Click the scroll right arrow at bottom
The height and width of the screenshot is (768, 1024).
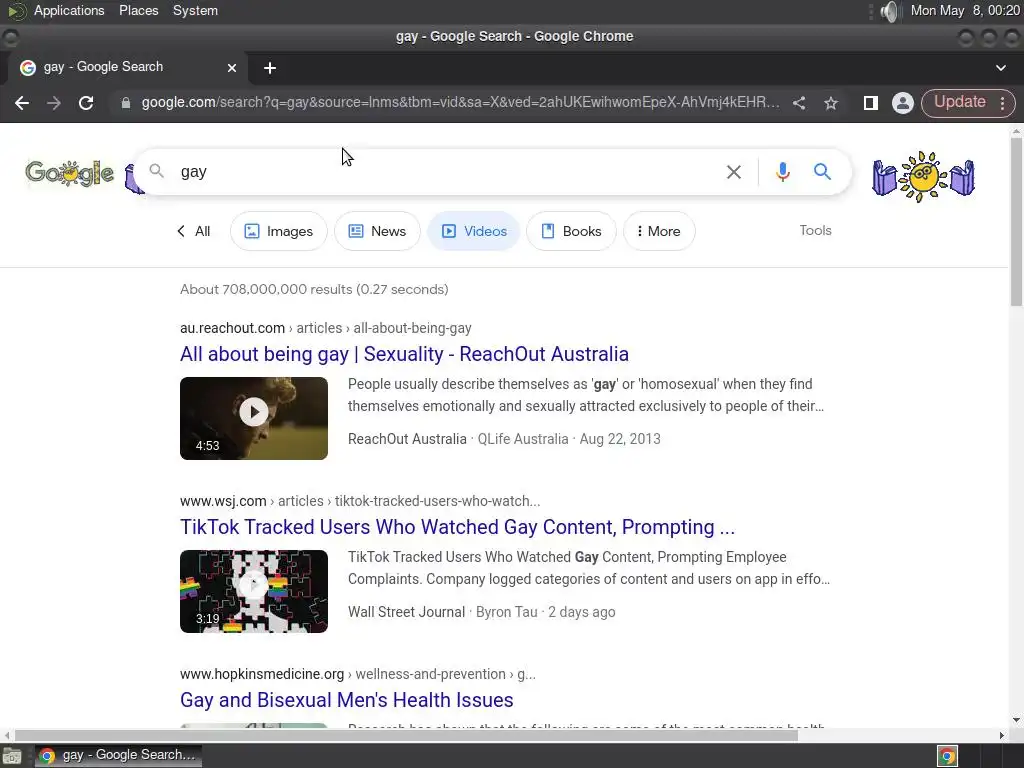click(1002, 735)
